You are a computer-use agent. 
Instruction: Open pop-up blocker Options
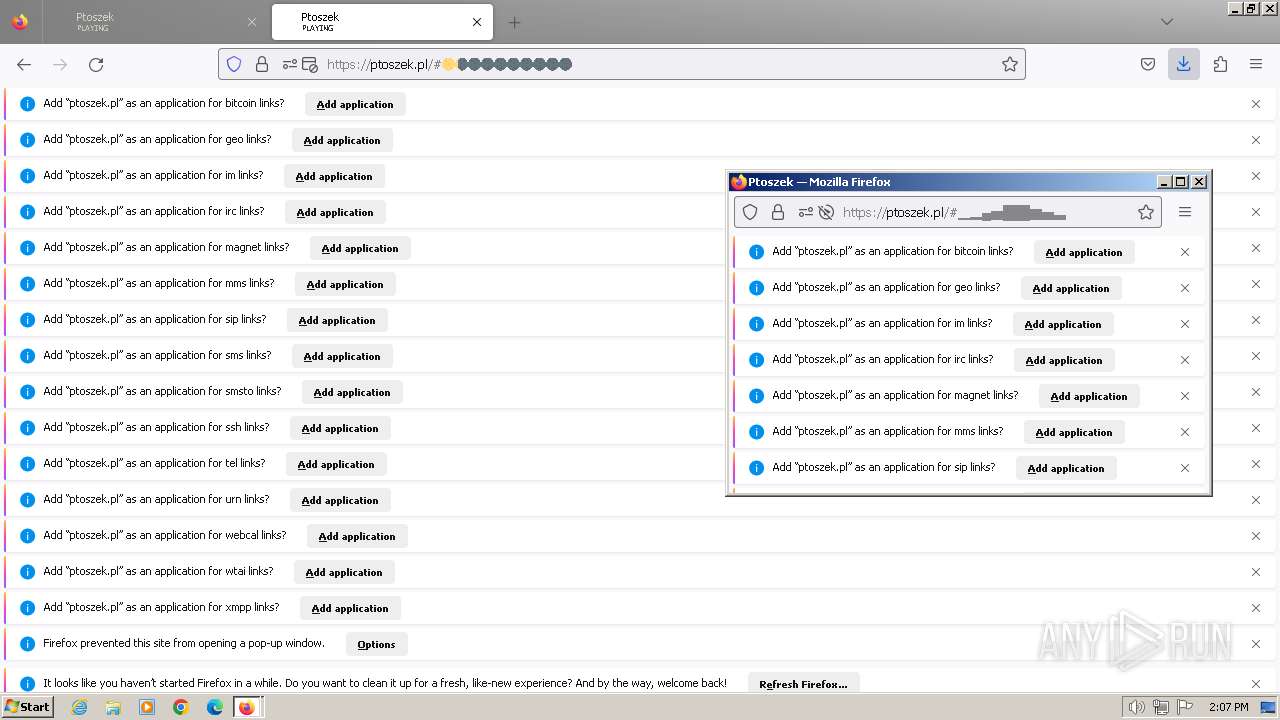click(x=377, y=644)
